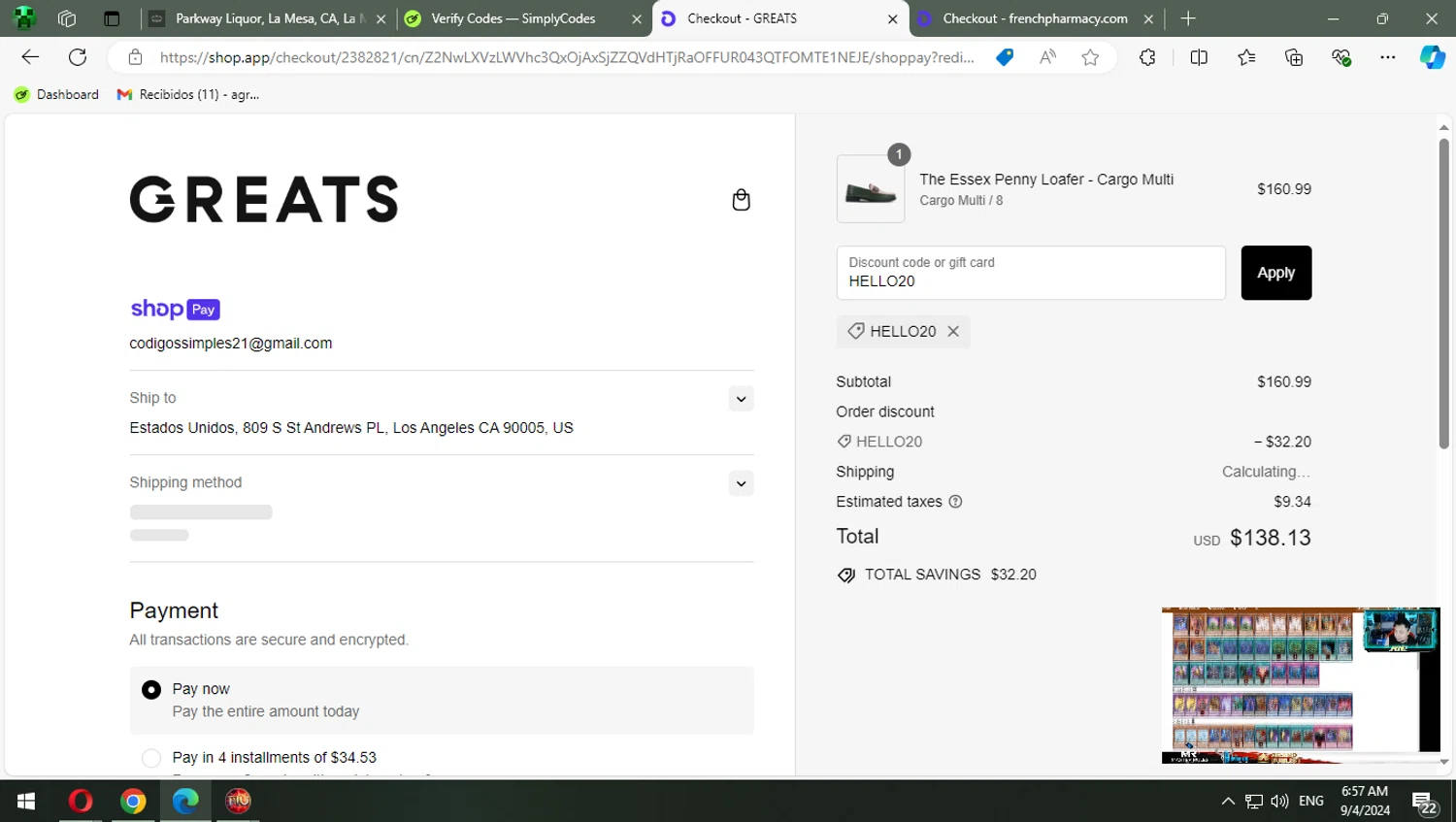The width and height of the screenshot is (1456, 822).
Task: Click the total amount $138.13
Action: click(1271, 538)
